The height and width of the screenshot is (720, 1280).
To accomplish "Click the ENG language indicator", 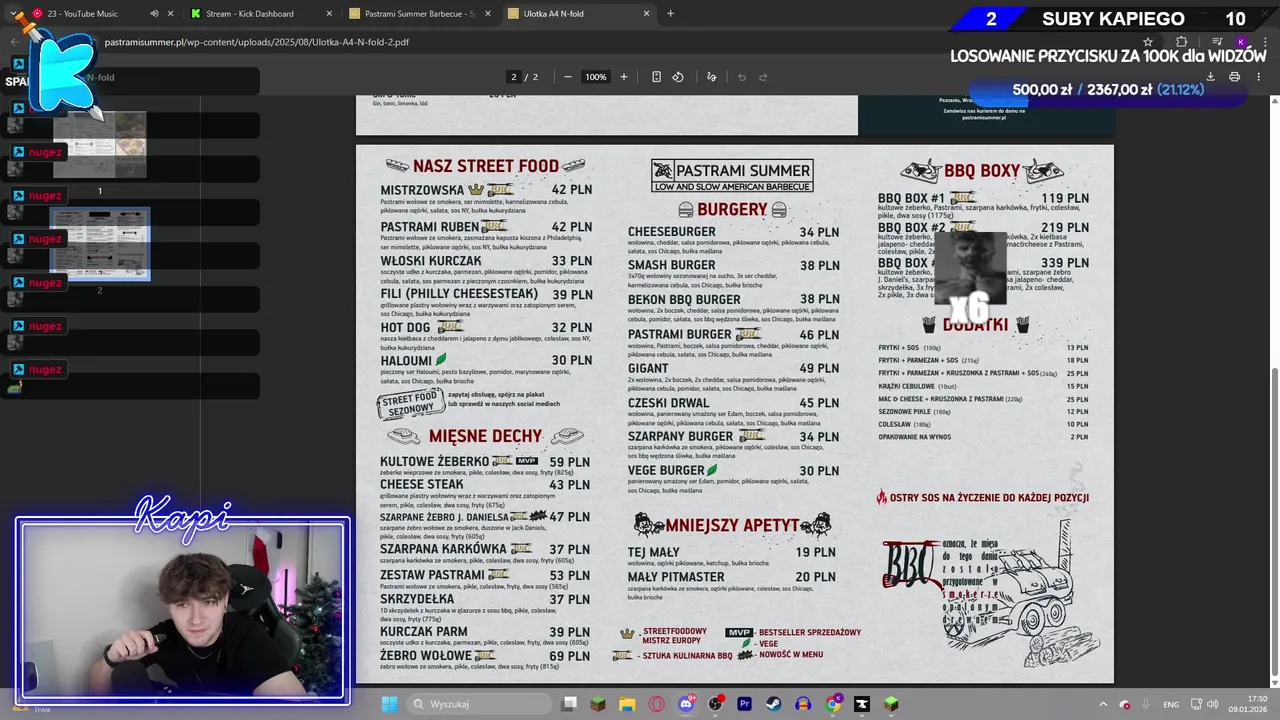I will pyautogui.click(x=1170, y=704).
